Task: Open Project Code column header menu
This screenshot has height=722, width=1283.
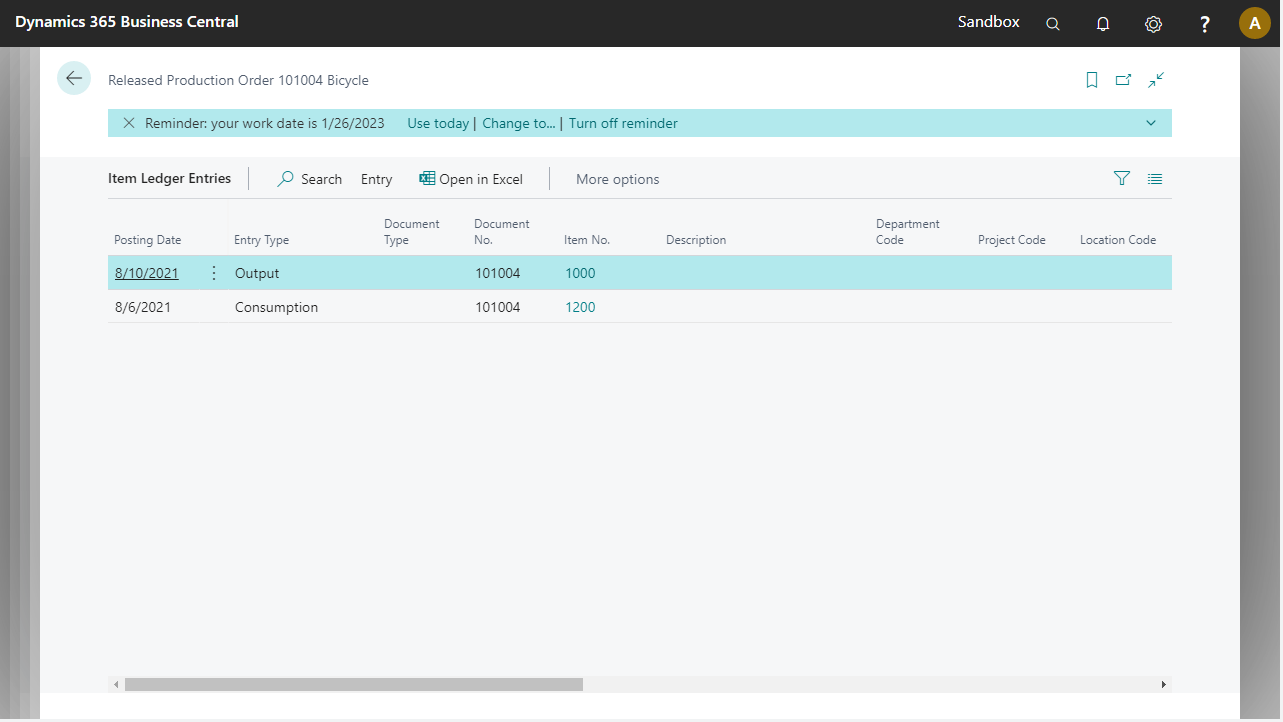Action: pos(1012,240)
